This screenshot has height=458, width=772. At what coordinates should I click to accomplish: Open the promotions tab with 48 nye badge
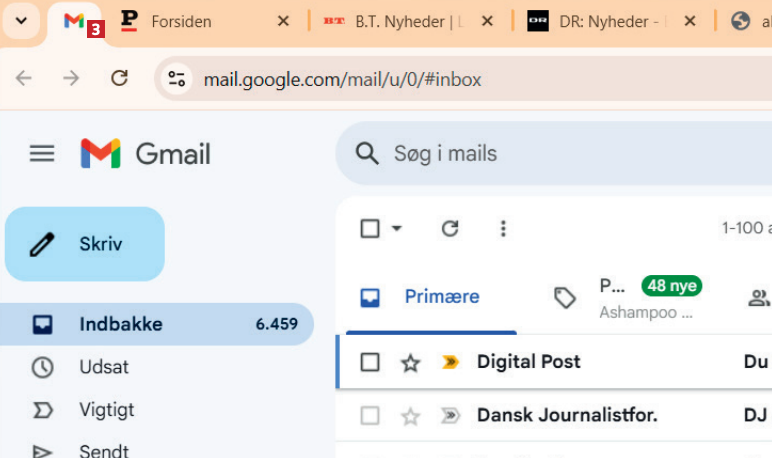coord(628,298)
